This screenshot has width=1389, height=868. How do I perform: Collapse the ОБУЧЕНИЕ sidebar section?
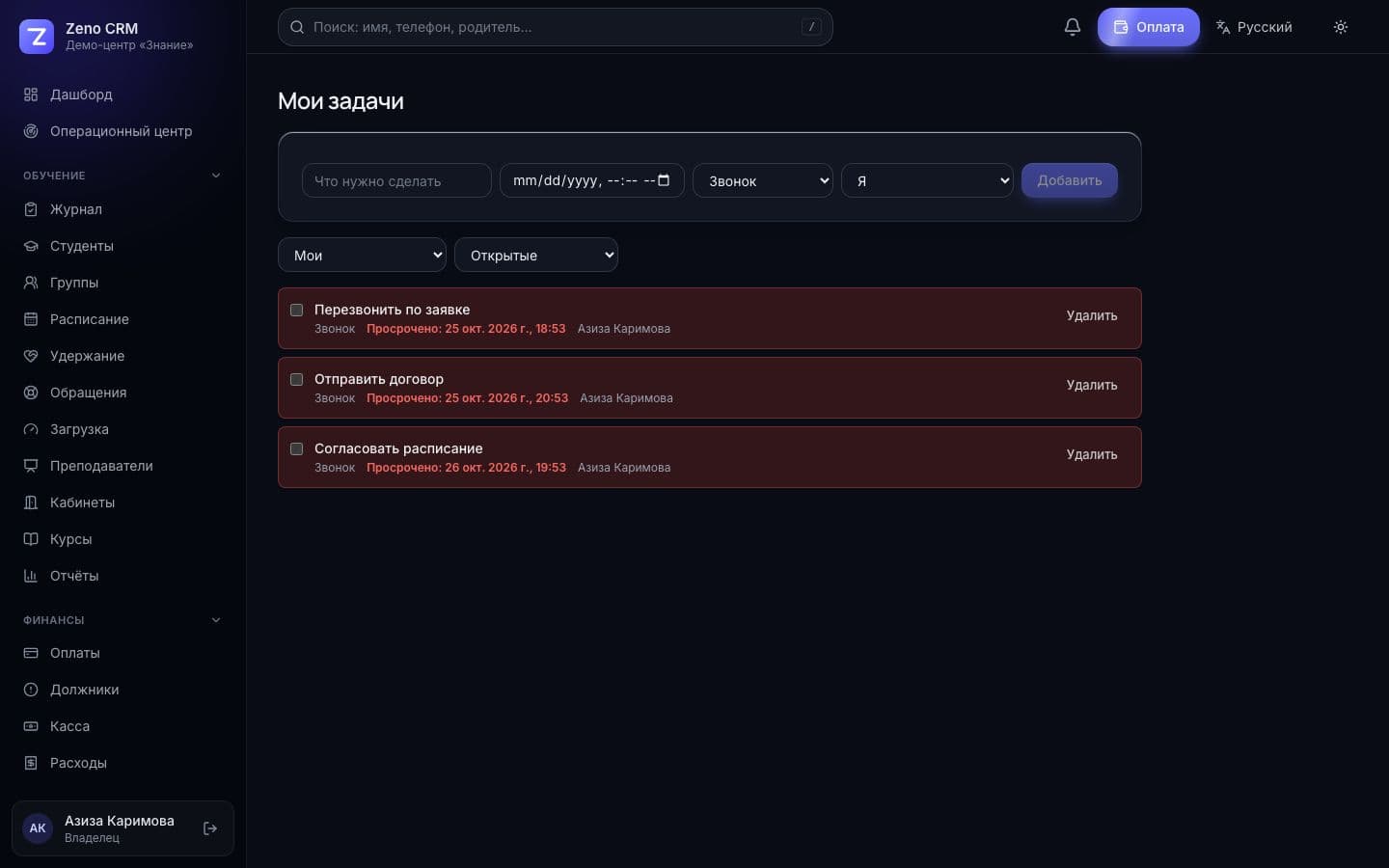point(216,176)
